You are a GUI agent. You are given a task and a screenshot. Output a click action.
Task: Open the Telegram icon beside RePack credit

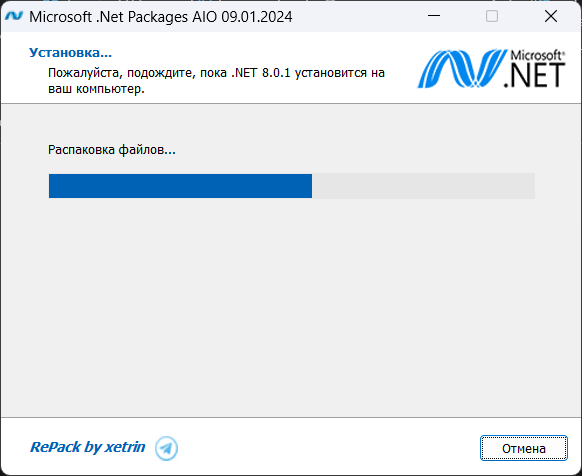pos(166,448)
